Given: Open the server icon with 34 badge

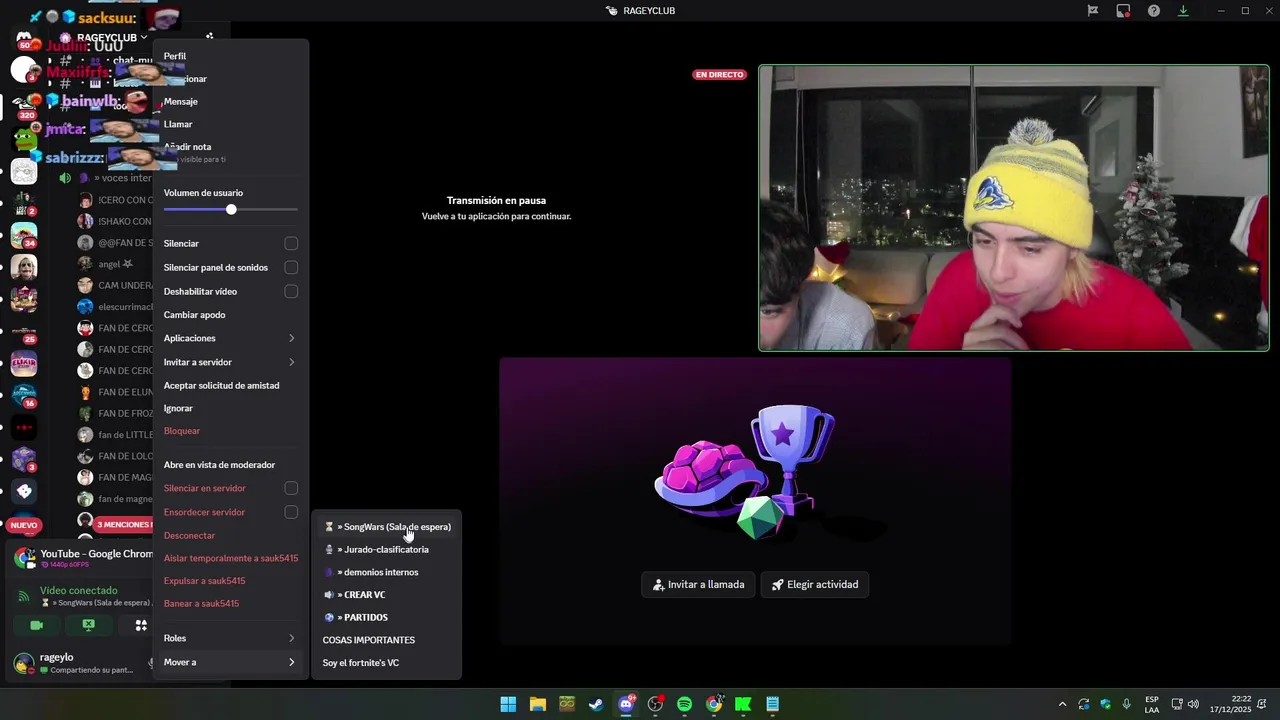Looking at the screenshot, I should [x=24, y=236].
